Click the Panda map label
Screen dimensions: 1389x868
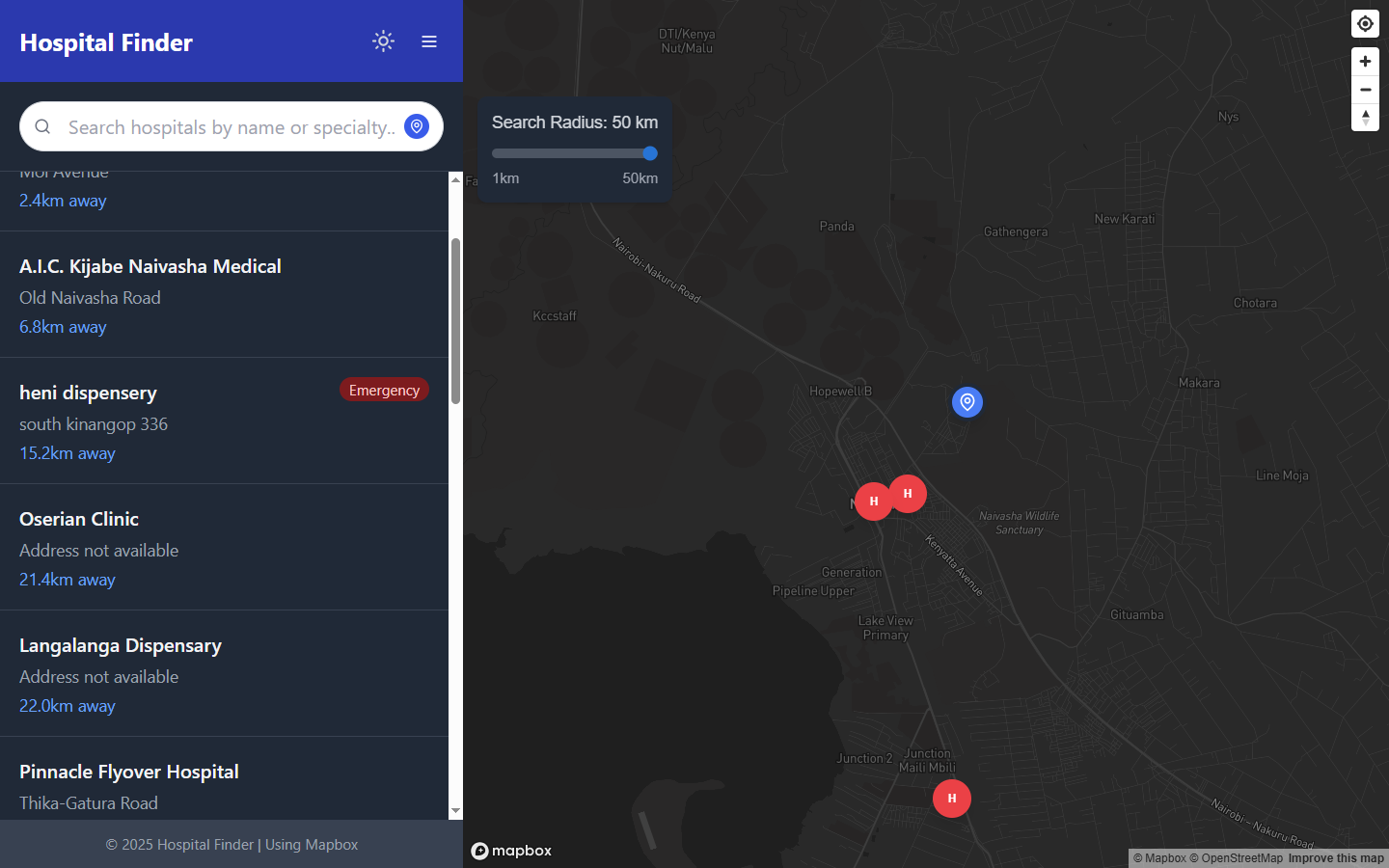(x=837, y=227)
